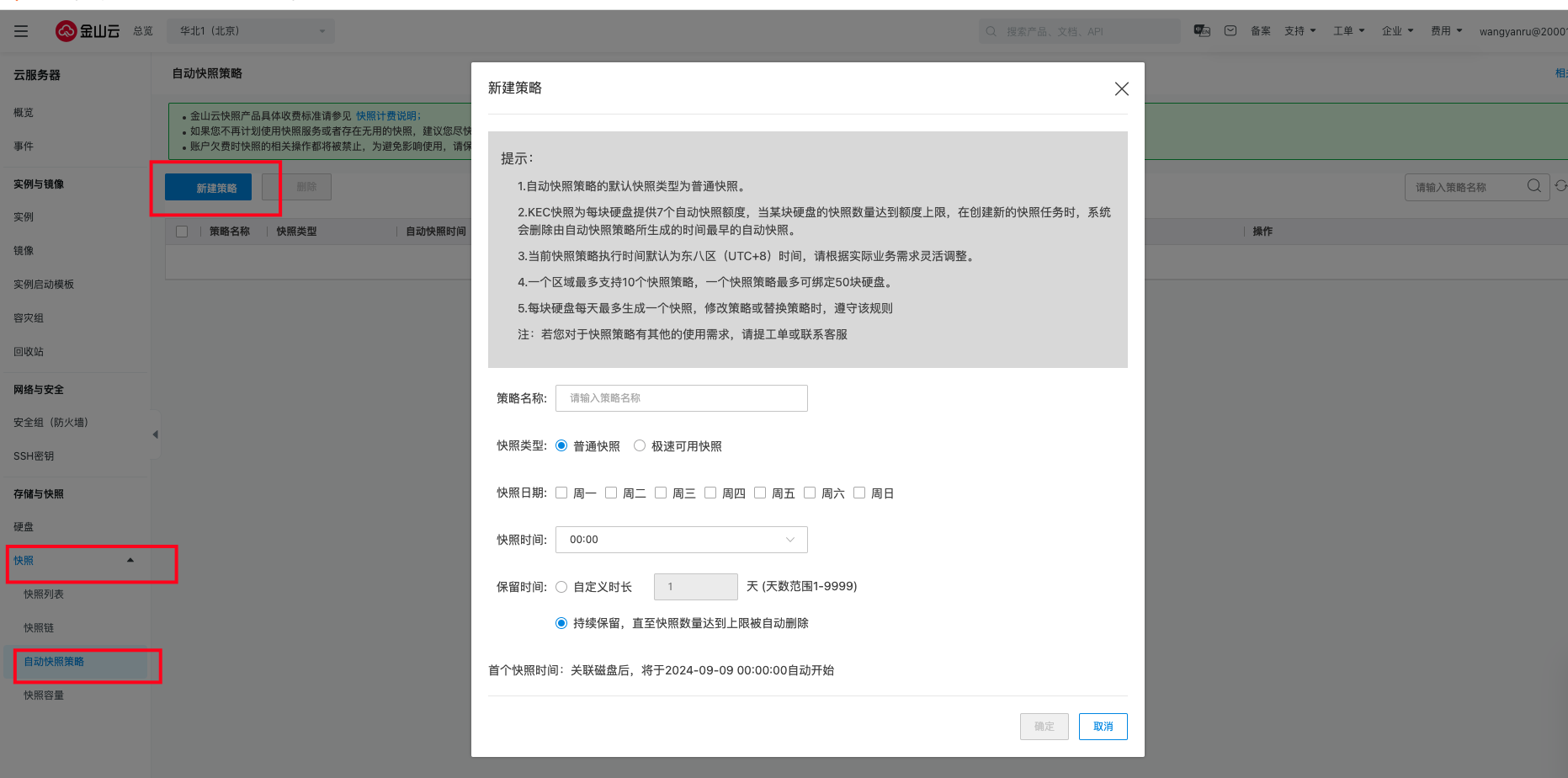Image resolution: width=1568 pixels, height=778 pixels.
Task: Collapse the sidebar using the arrow handle
Action: tap(155, 434)
